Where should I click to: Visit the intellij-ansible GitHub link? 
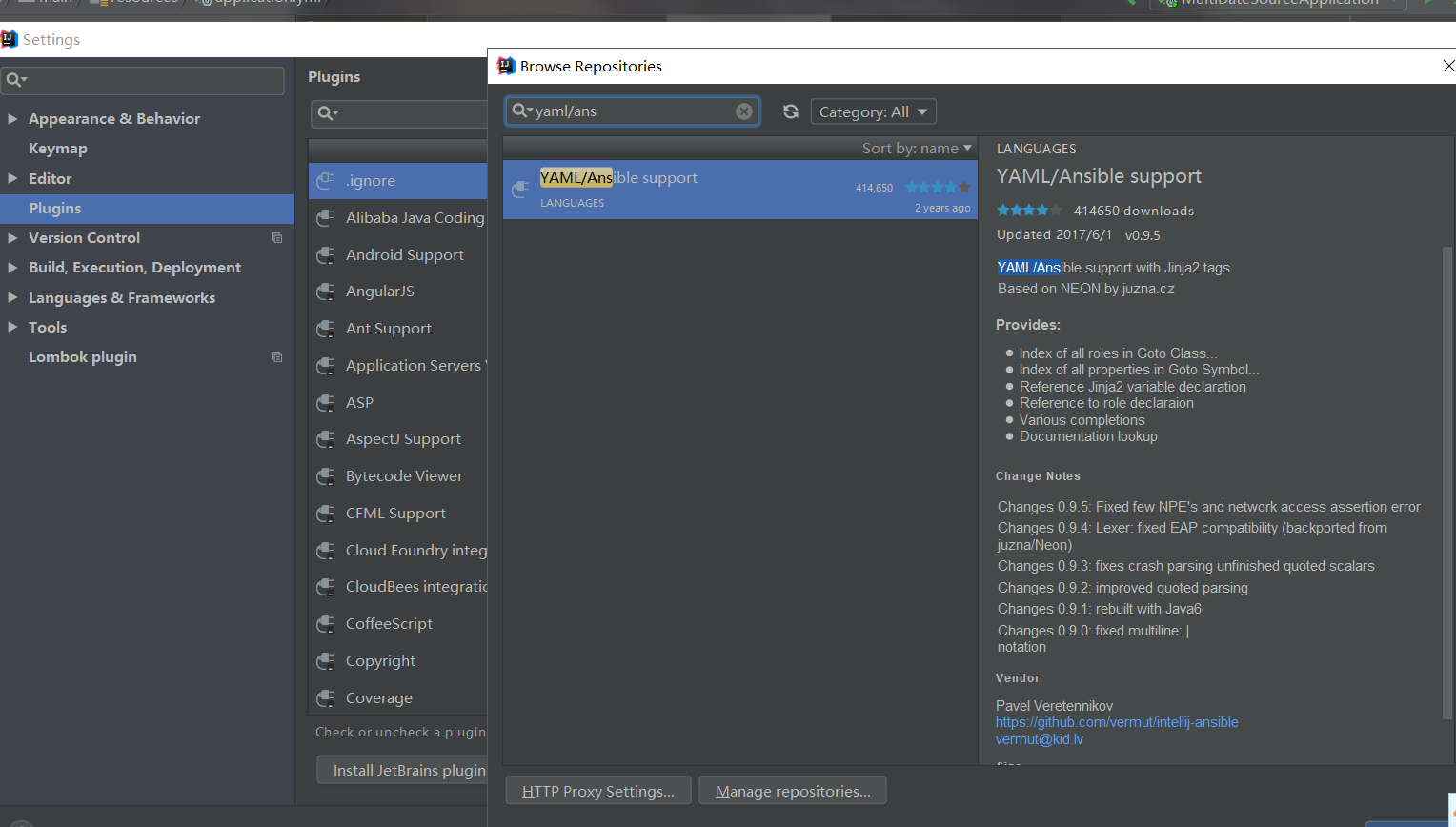[x=1117, y=721]
